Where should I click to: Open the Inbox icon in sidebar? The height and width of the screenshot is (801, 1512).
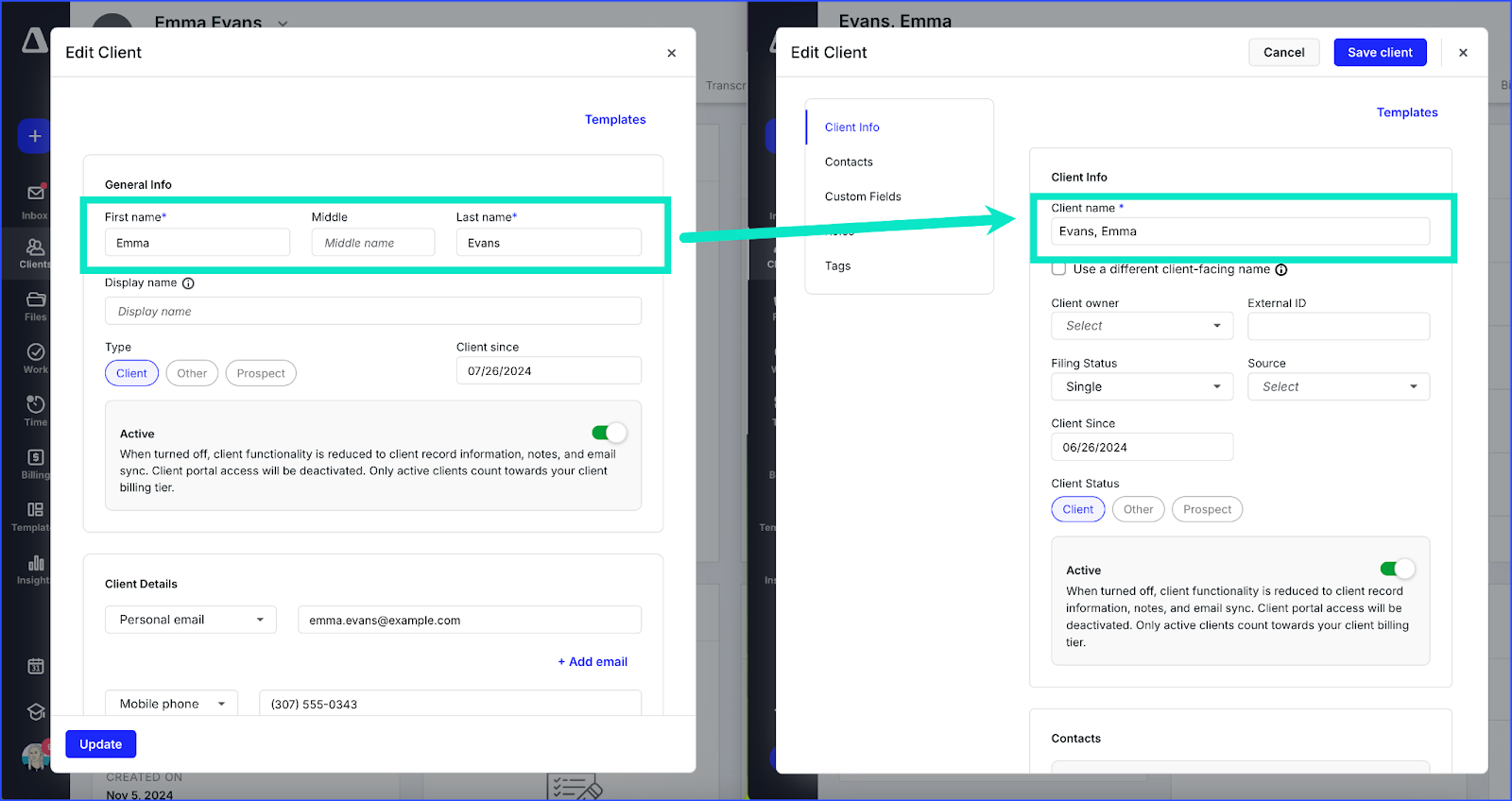coord(35,194)
